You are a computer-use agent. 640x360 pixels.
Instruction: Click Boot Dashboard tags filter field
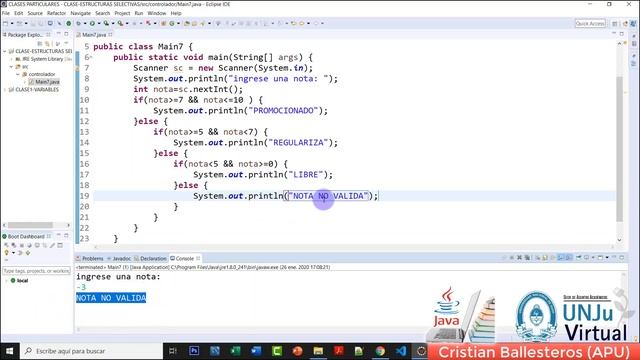point(36,271)
